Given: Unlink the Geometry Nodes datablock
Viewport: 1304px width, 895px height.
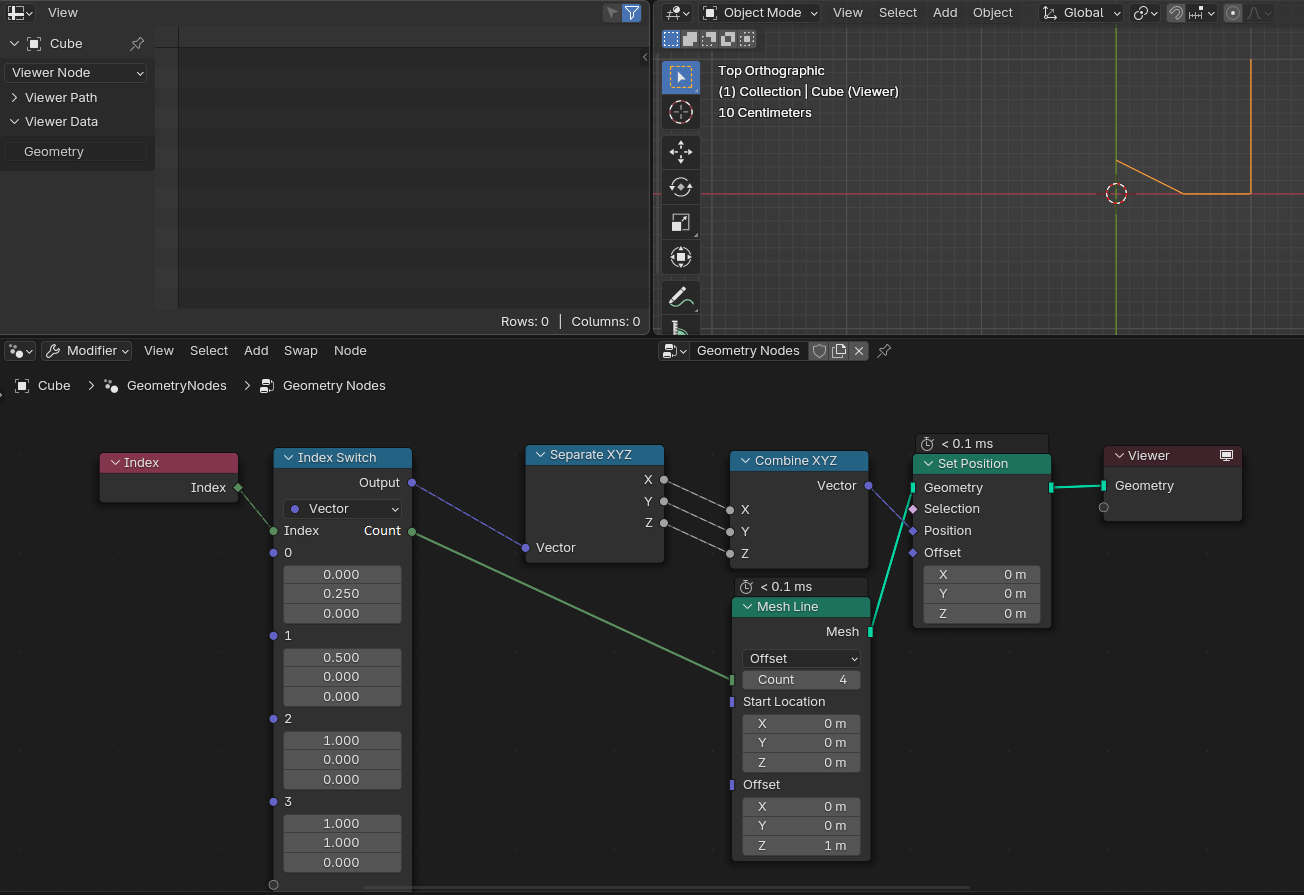Looking at the screenshot, I should coord(858,351).
